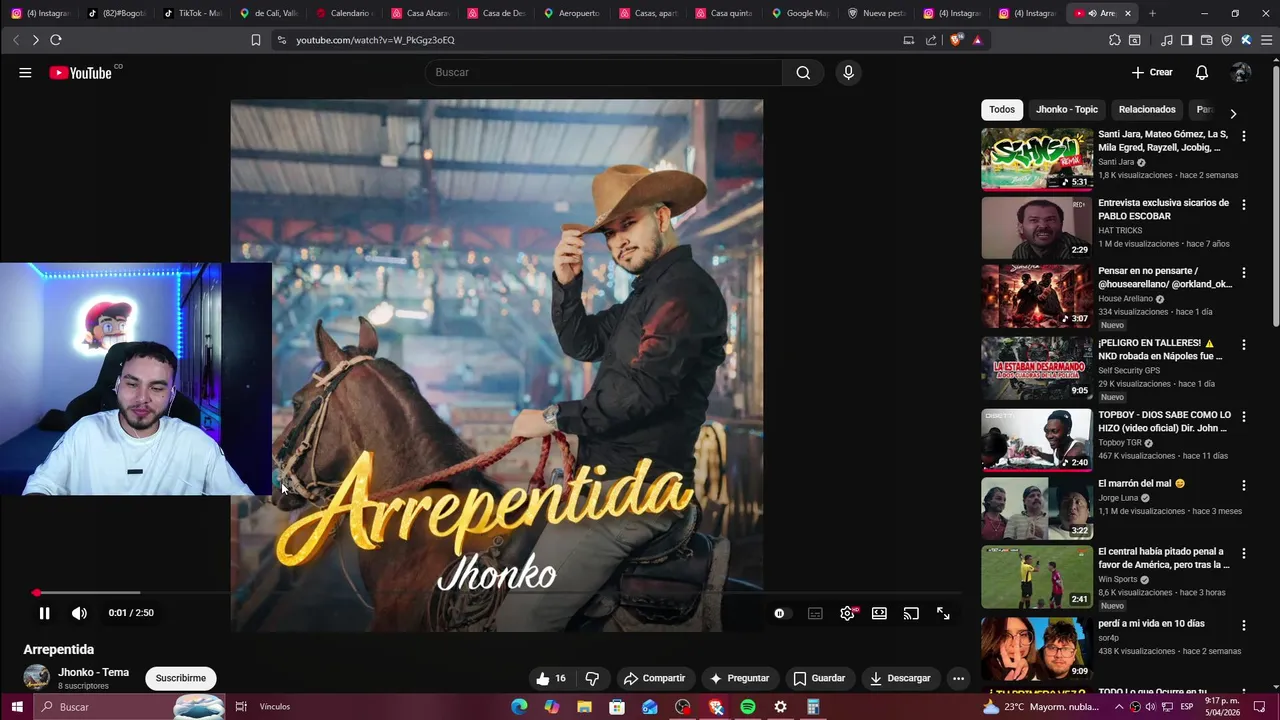The height and width of the screenshot is (720, 1280).
Task: Show hidden system tray icons
Action: click(1118, 707)
